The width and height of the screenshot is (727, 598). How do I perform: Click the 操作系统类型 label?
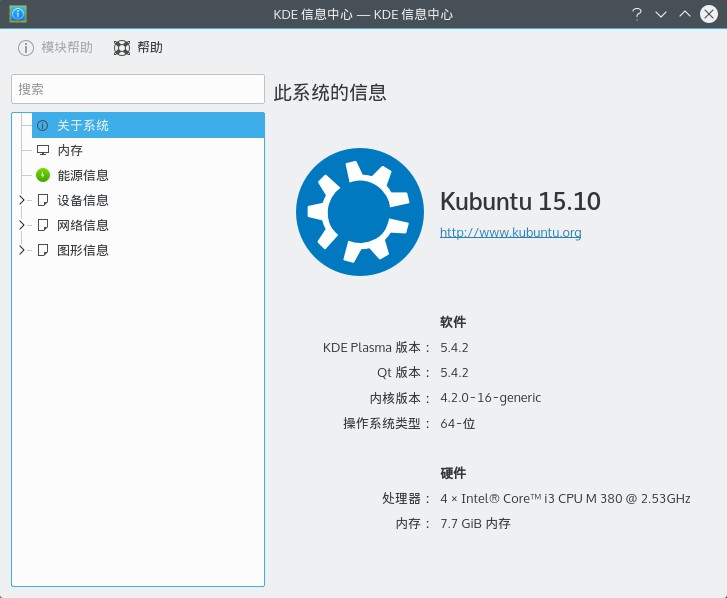[387, 423]
